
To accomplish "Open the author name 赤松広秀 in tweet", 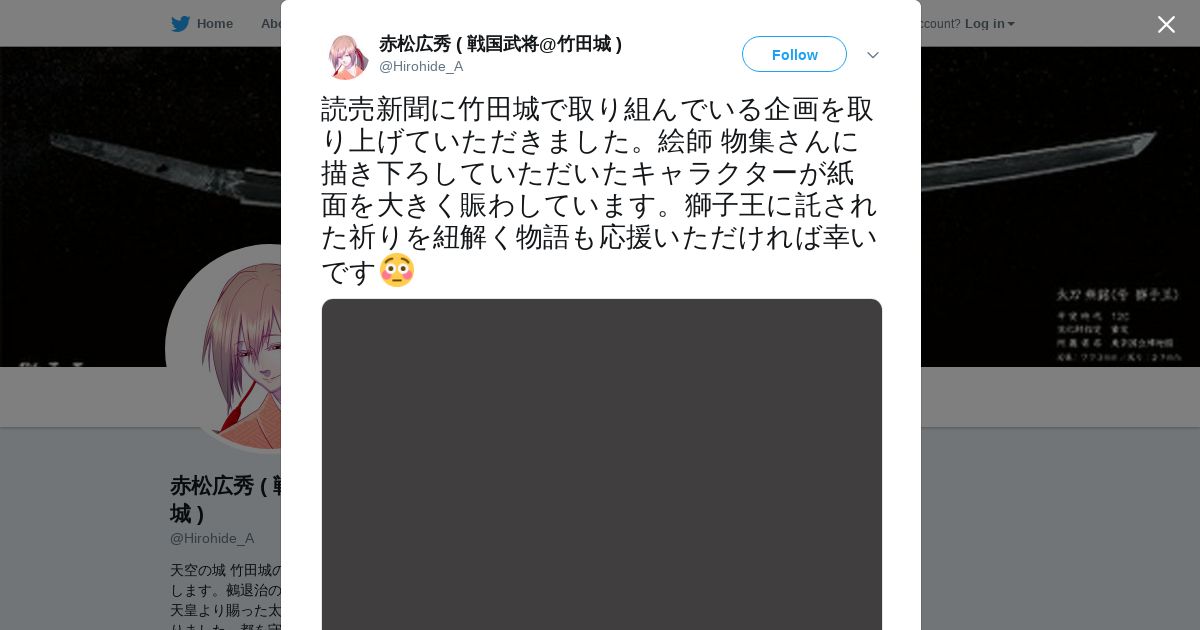I will 500,44.
